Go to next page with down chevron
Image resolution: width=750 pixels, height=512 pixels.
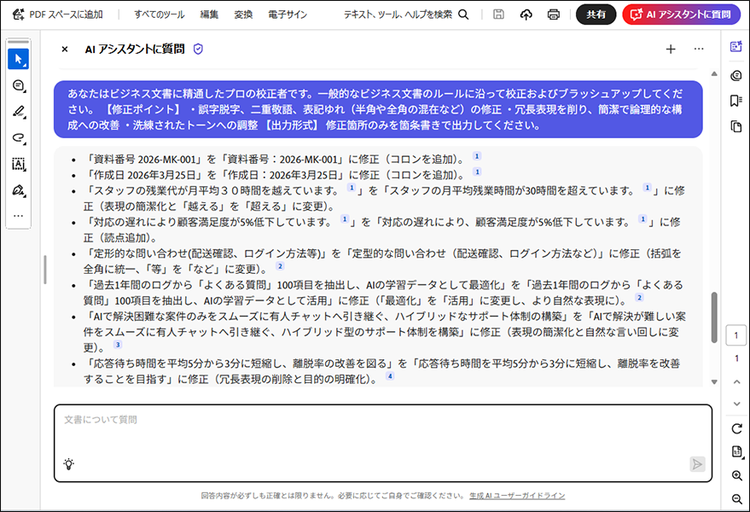pos(737,404)
